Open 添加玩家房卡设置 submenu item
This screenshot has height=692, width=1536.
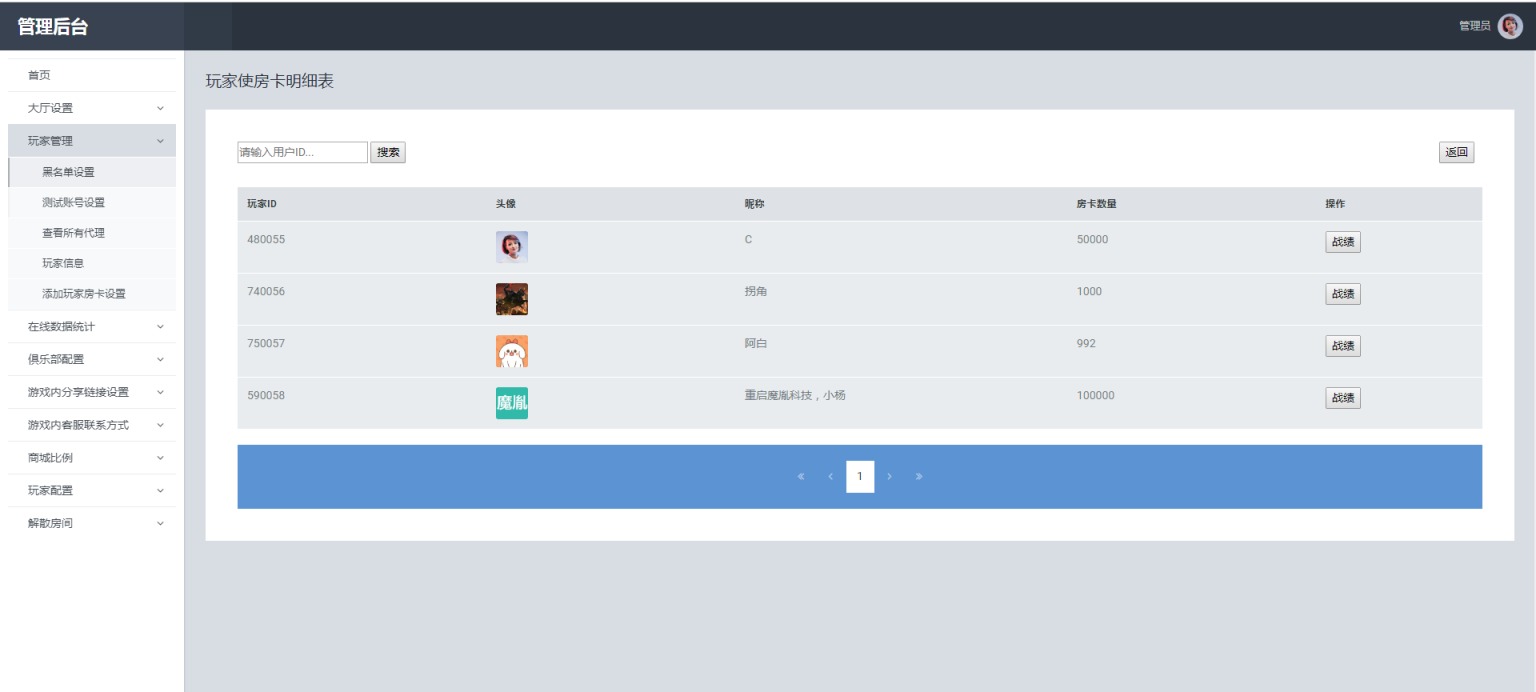(84, 294)
